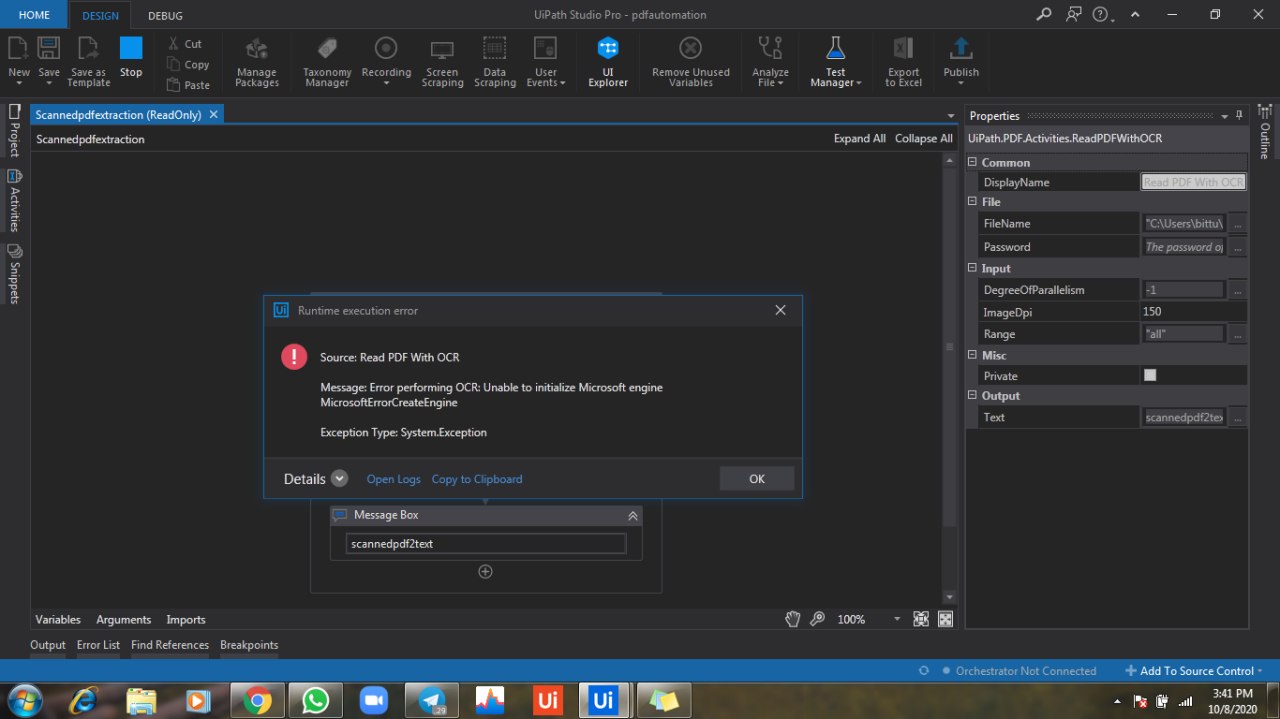Viewport: 1280px width, 719px height.
Task: Click the scannedpdf2text message input
Action: coord(486,544)
